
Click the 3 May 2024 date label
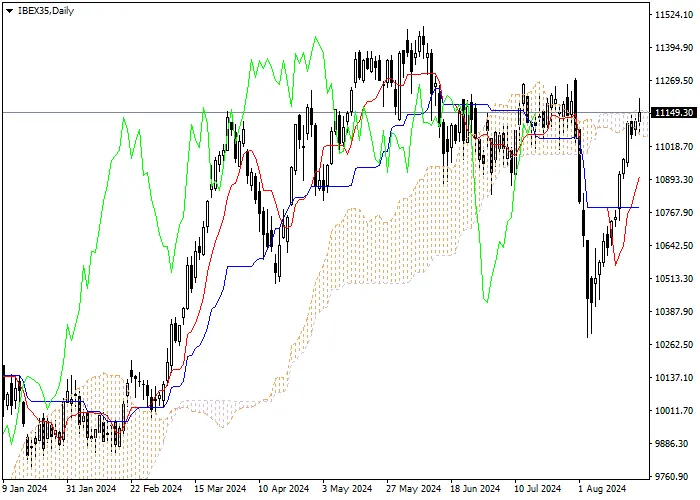pyautogui.click(x=347, y=488)
